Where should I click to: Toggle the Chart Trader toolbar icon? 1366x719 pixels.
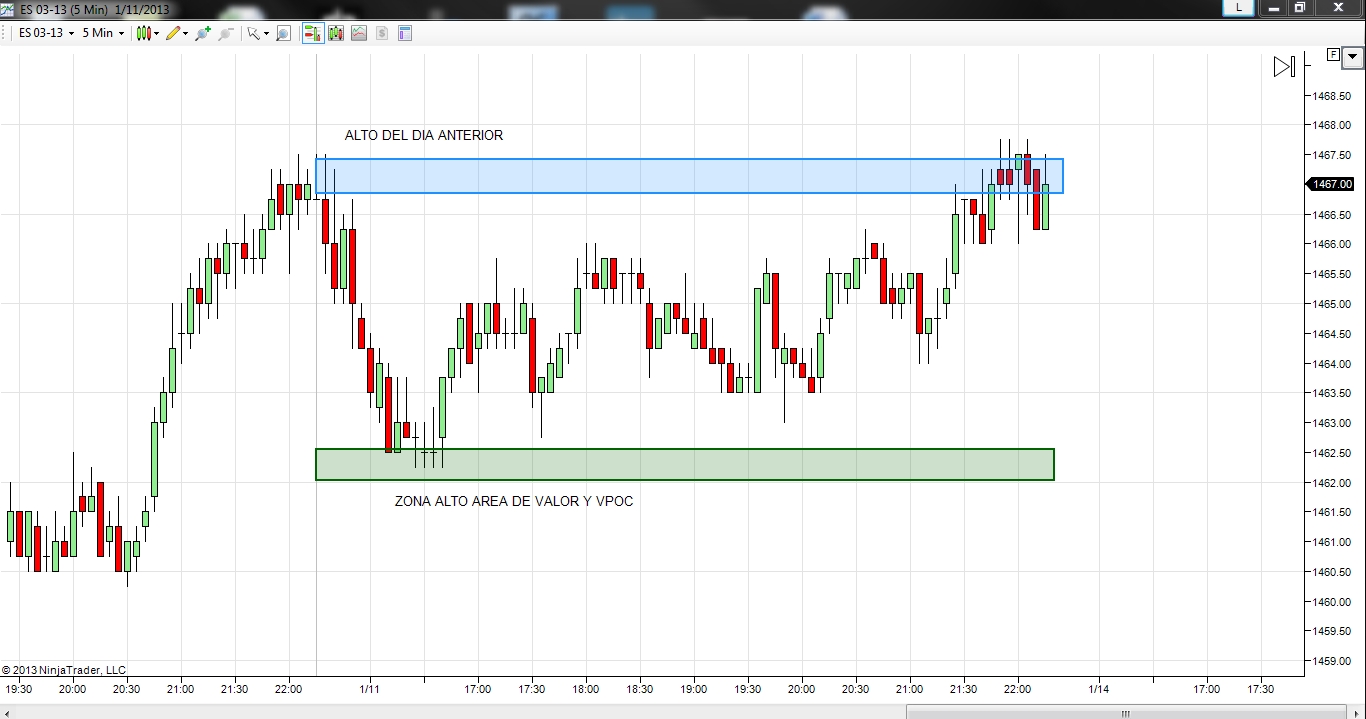(x=313, y=33)
